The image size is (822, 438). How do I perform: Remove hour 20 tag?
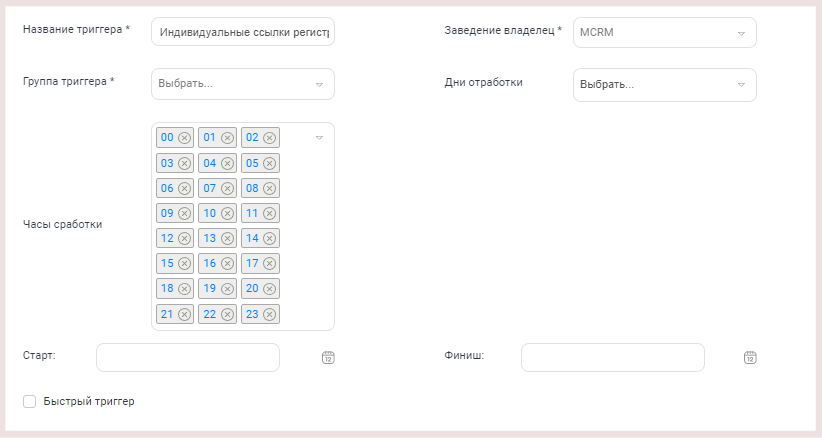pyautogui.click(x=269, y=289)
